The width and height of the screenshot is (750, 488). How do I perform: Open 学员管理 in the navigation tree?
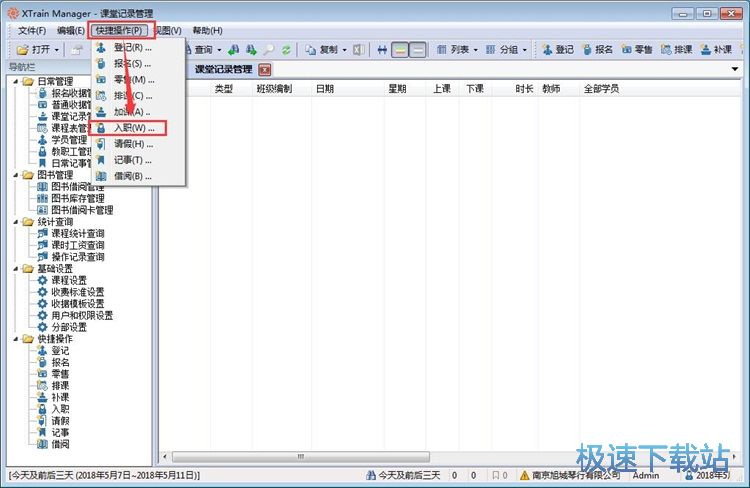point(69,140)
